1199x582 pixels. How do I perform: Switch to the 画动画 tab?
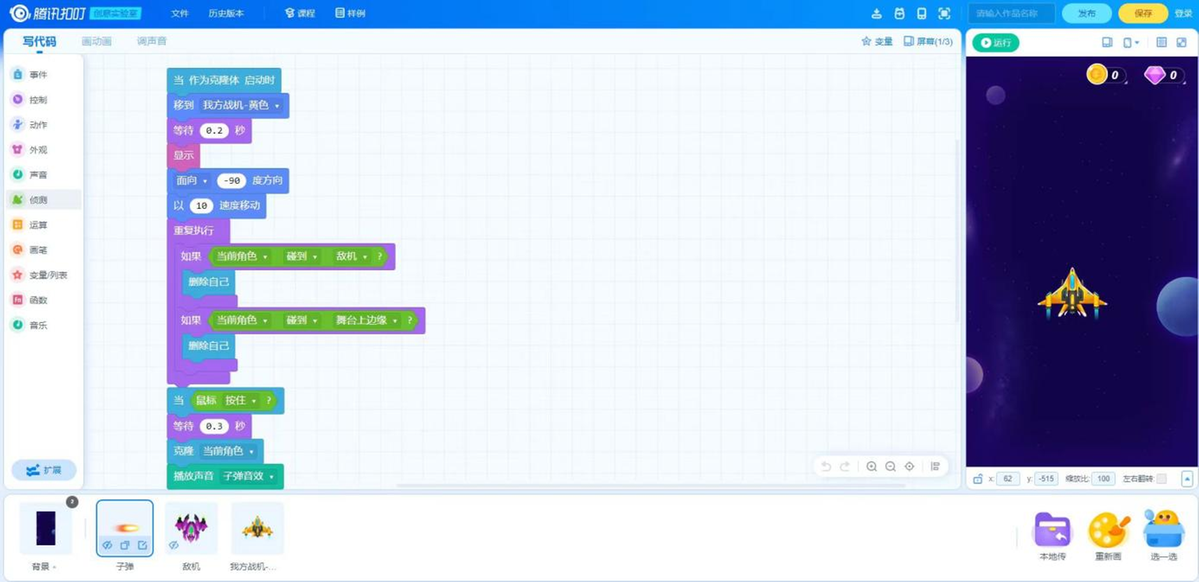click(97, 42)
